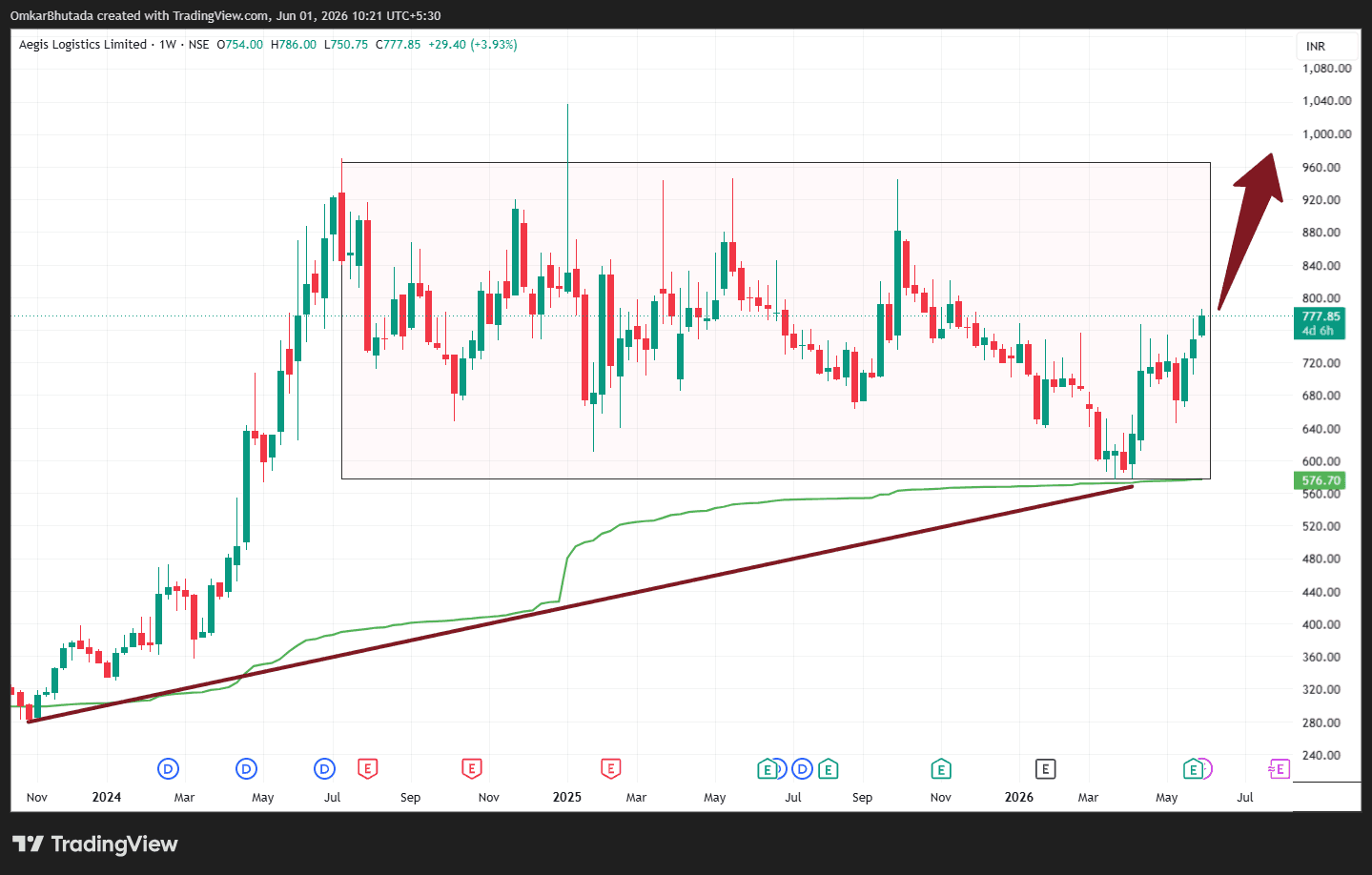Image resolution: width=1372 pixels, height=875 pixels.
Task: Open the black earnings marker for early 2026
Action: pos(1045,768)
